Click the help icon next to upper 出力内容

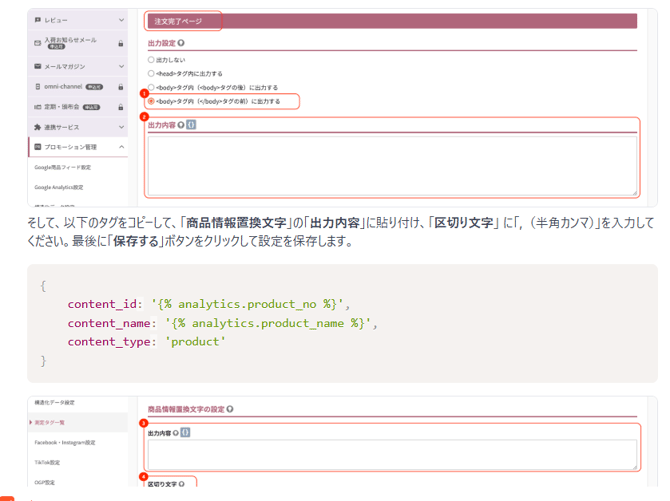click(181, 126)
